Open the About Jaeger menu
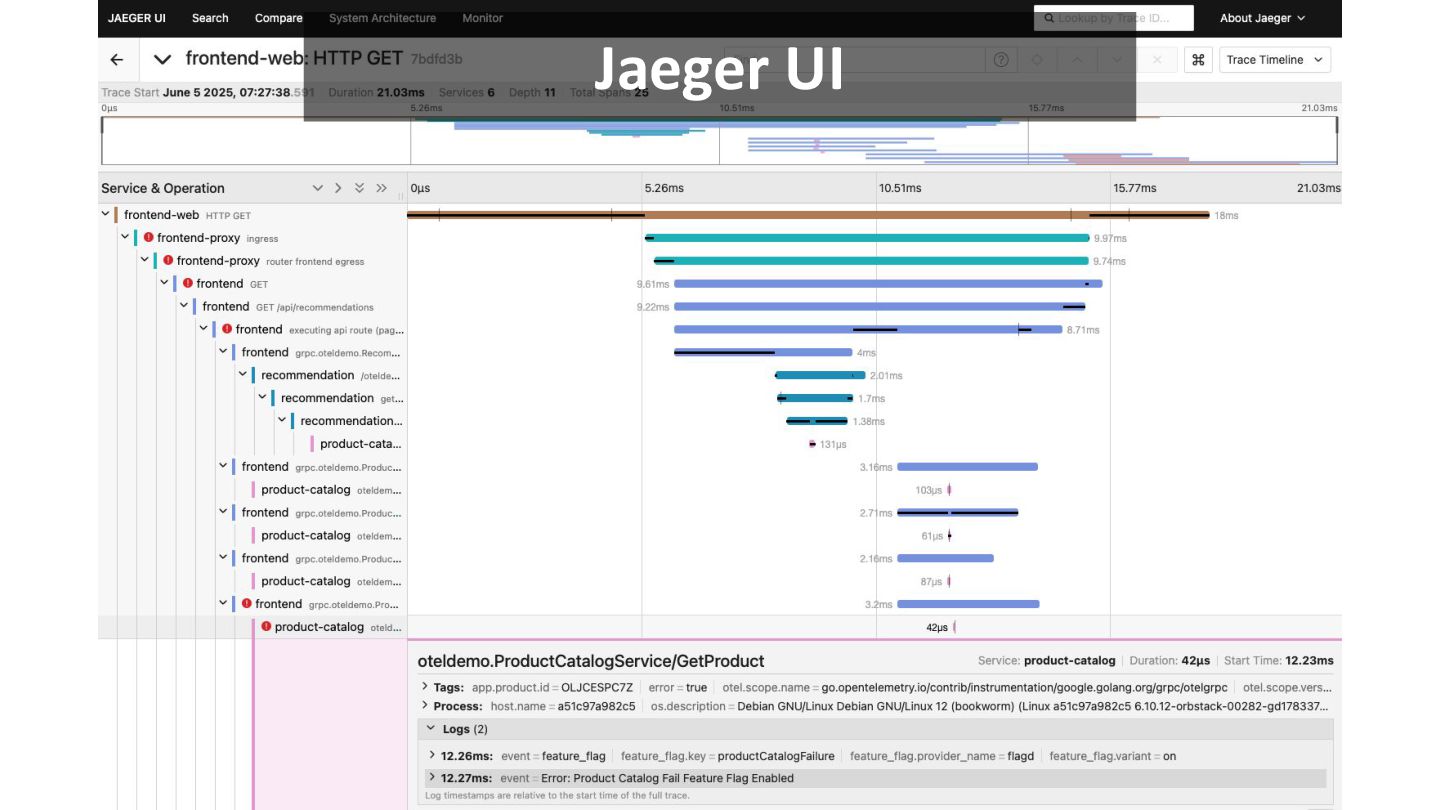The width and height of the screenshot is (1440, 810). pyautogui.click(x=1262, y=18)
